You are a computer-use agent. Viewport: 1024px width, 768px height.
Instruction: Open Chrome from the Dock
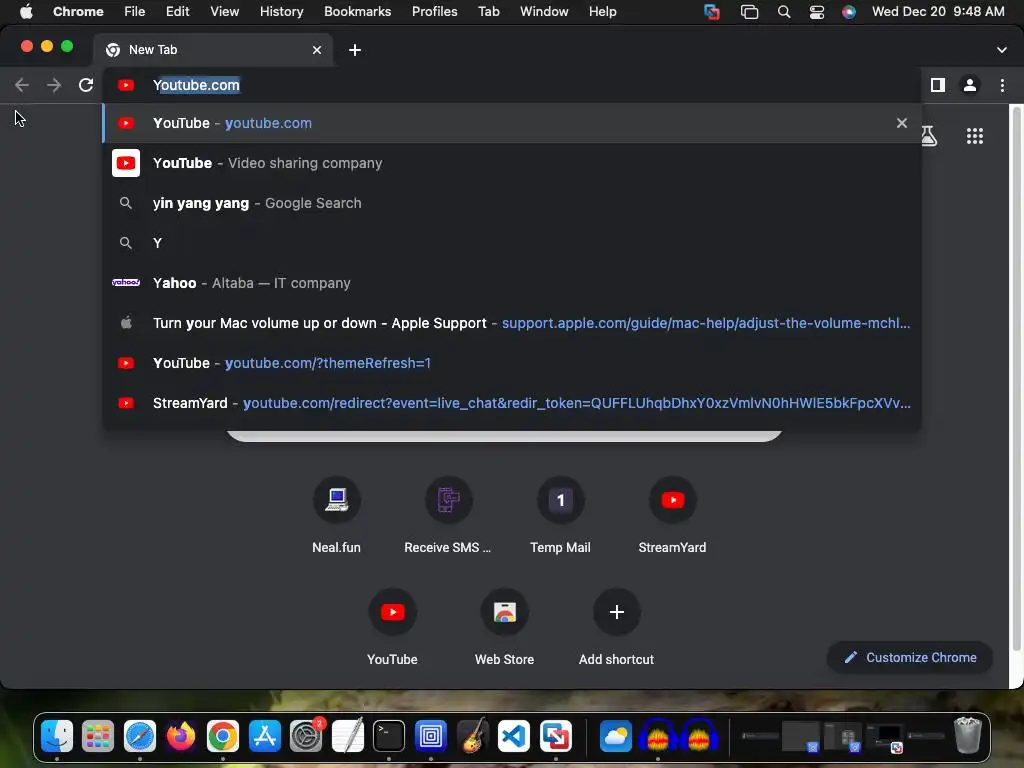223,737
